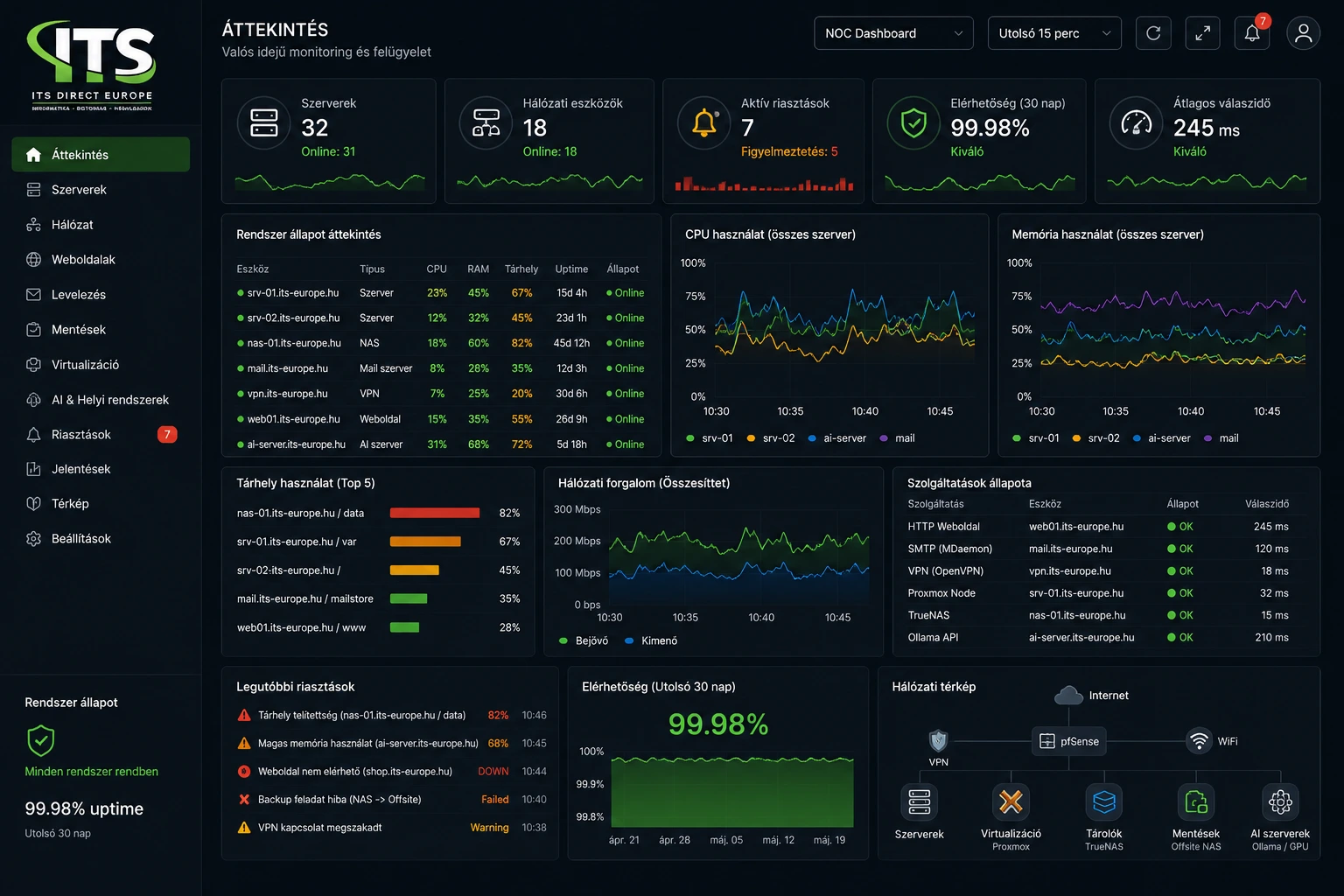
Task: Open Áttekintés in the sidebar
Action: click(101, 154)
